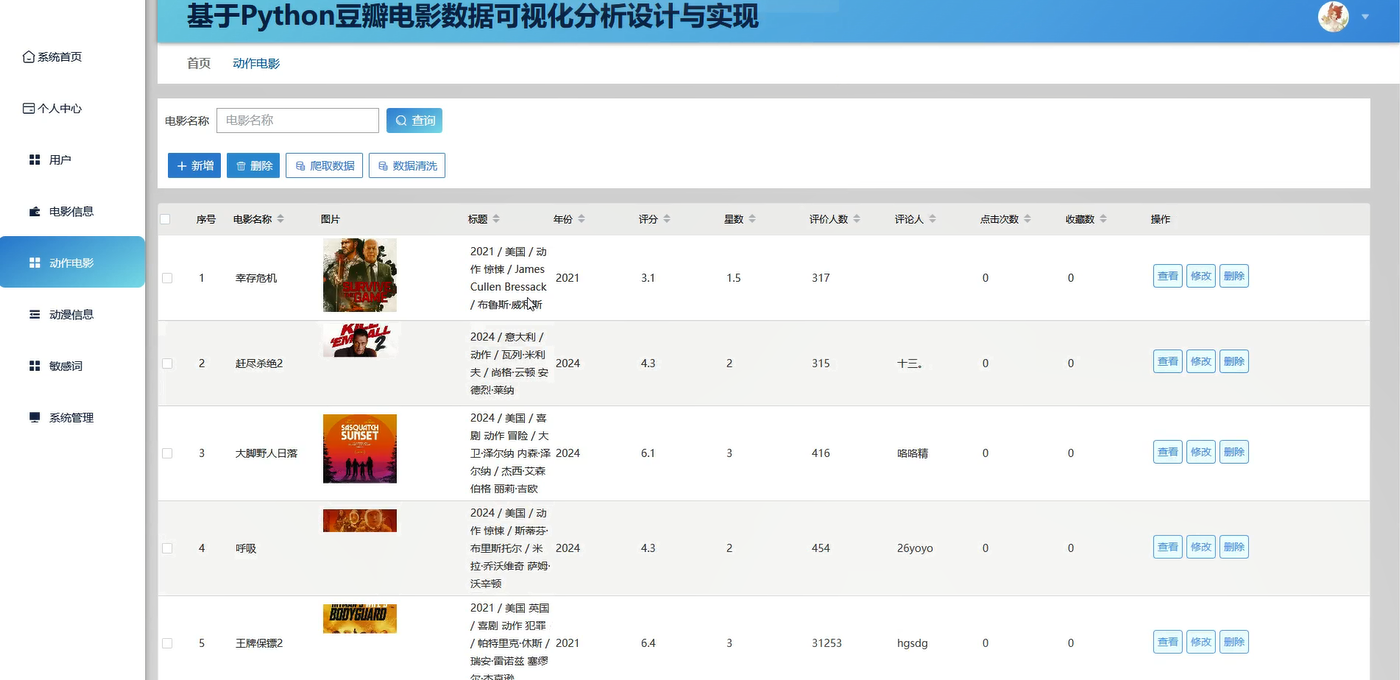Image resolution: width=1400 pixels, height=680 pixels.
Task: Click the 31253 review count cell
Action: pyautogui.click(x=828, y=643)
